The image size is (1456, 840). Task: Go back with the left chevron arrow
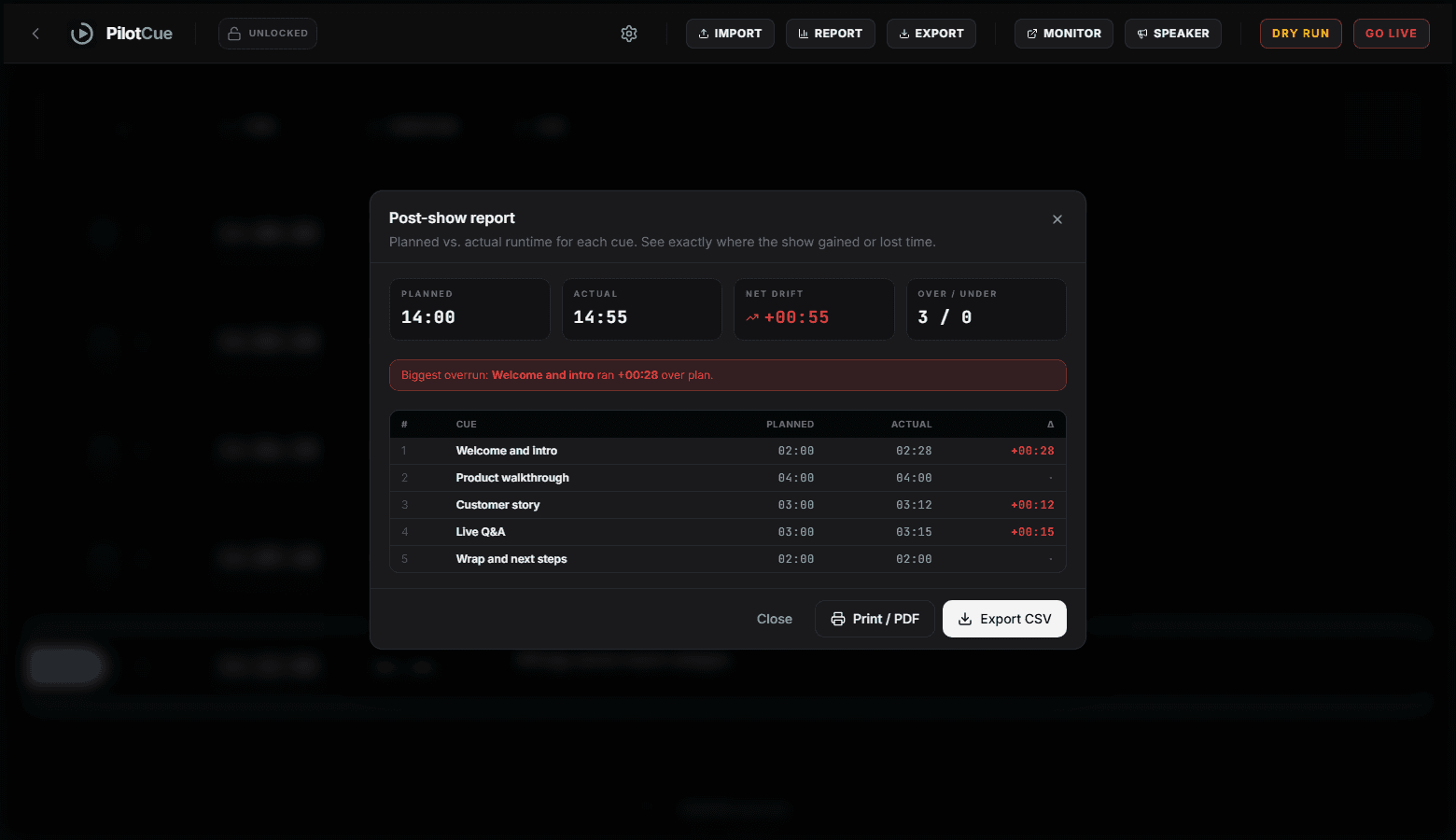click(x=35, y=34)
